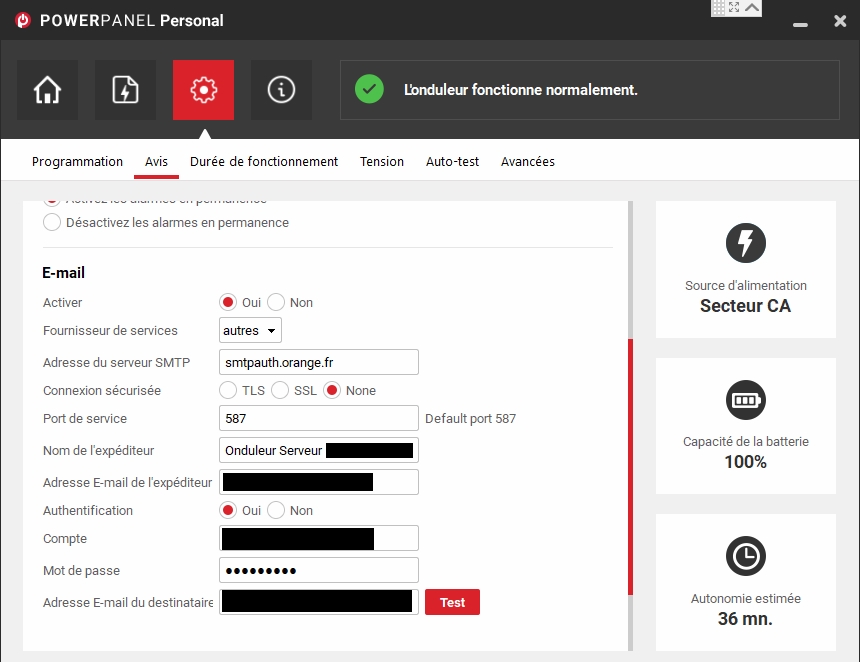Choose TLS secure connection
Image resolution: width=860 pixels, height=662 pixels.
(x=228, y=391)
